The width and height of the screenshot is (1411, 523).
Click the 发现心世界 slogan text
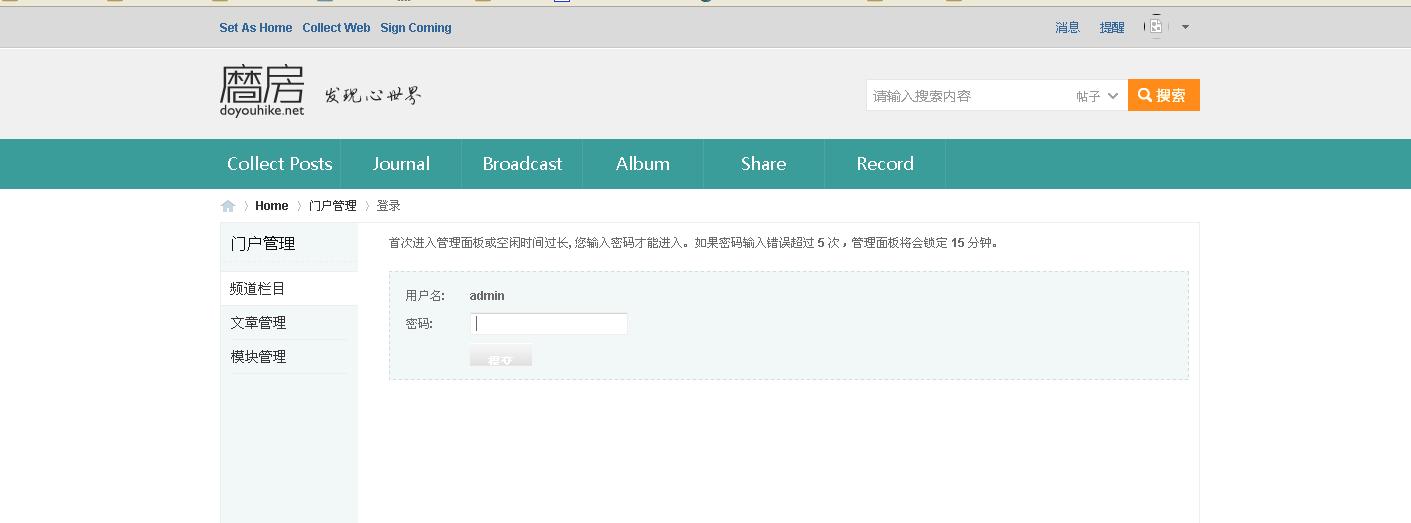click(373, 95)
